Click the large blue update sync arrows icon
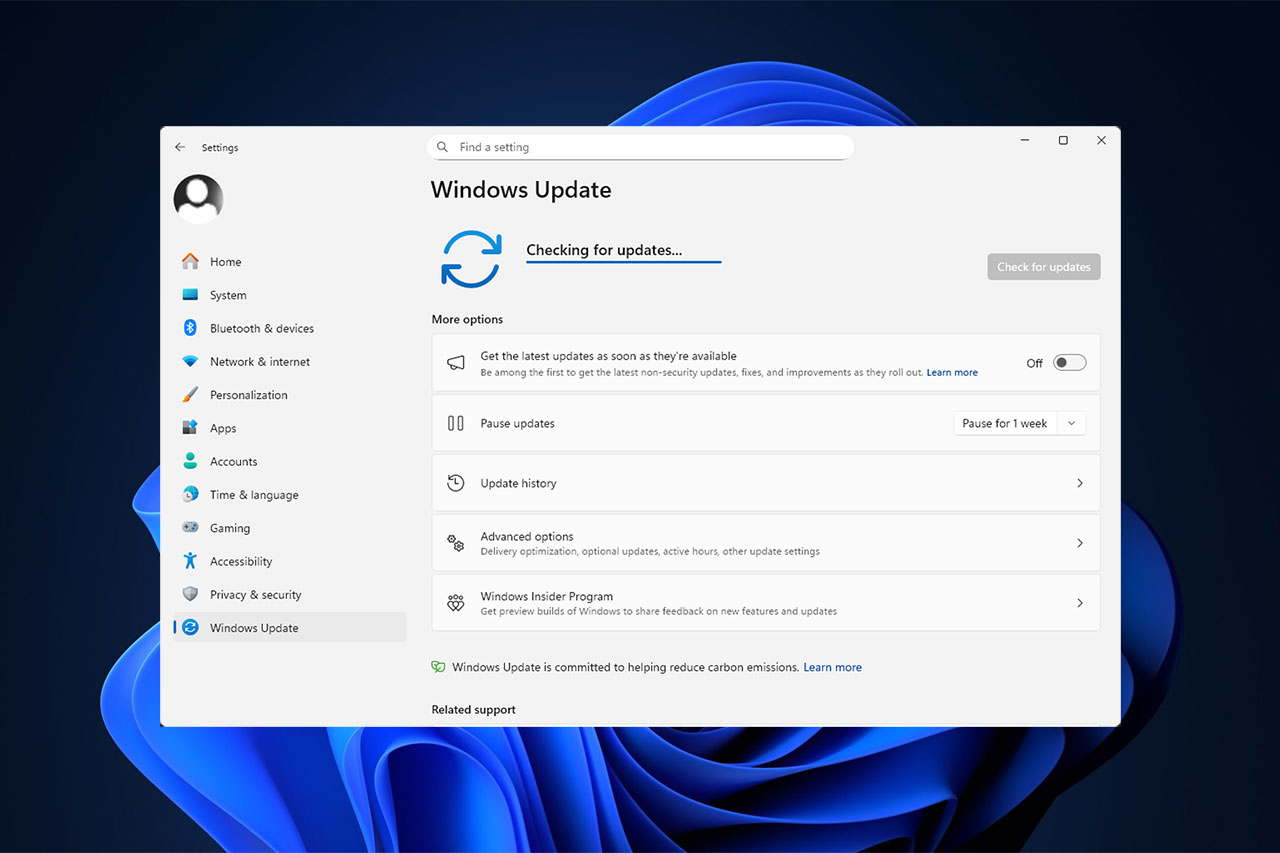The image size is (1280, 853). [x=471, y=259]
